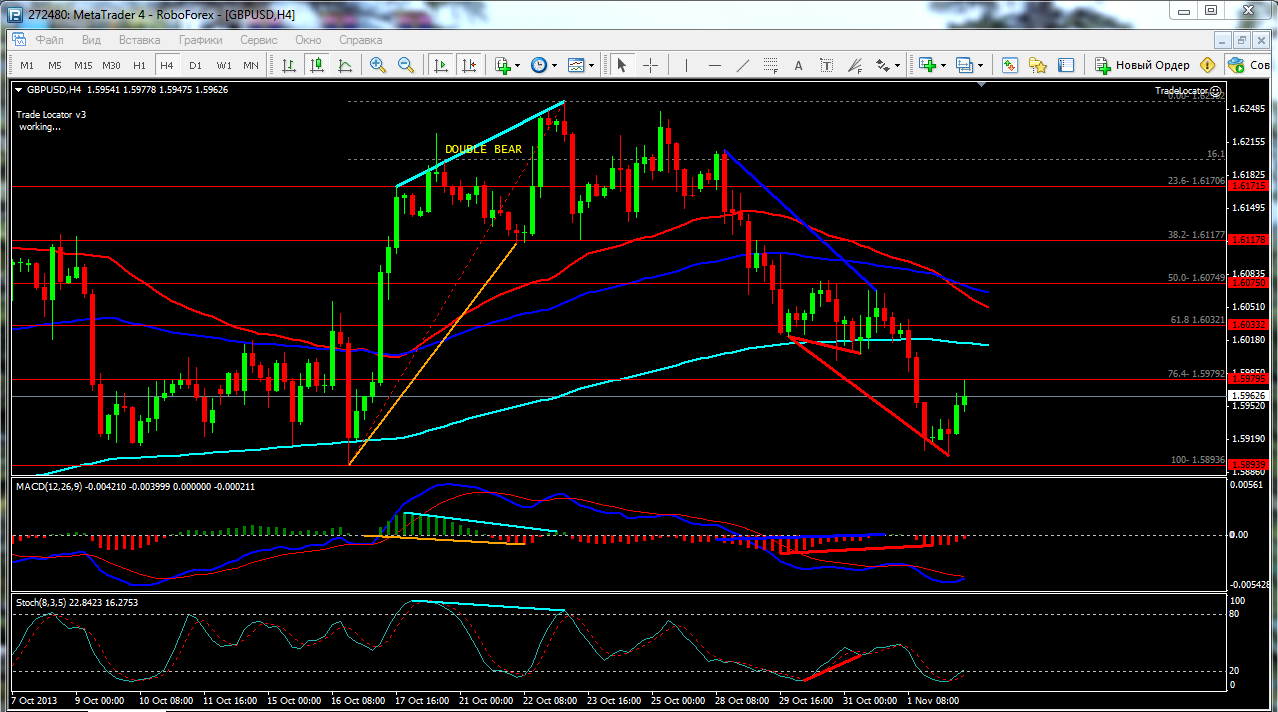Toggle chart auto scroll
Viewport: 1278px width, 712px height.
pos(440,65)
